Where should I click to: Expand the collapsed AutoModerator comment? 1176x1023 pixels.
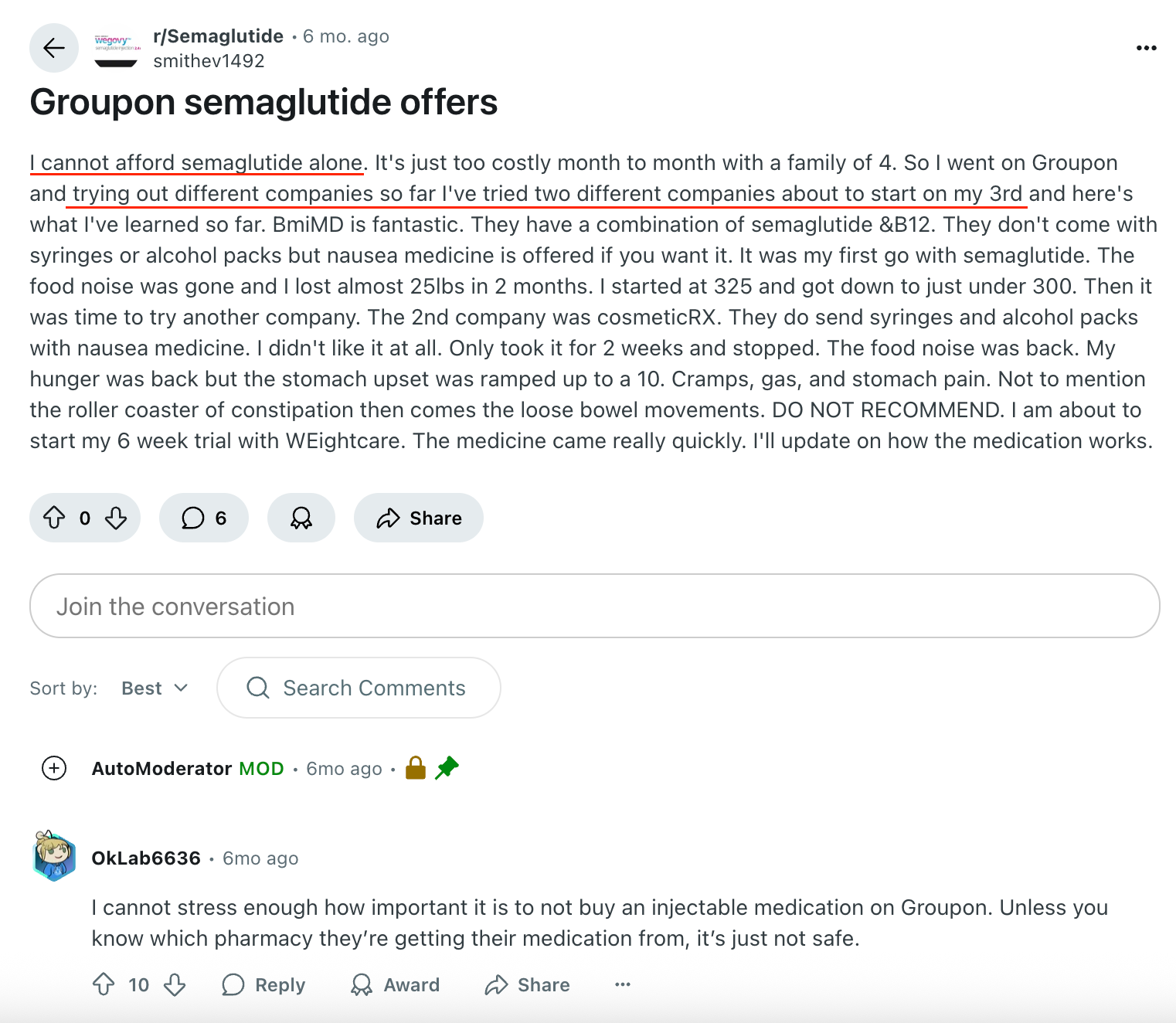coord(54,768)
